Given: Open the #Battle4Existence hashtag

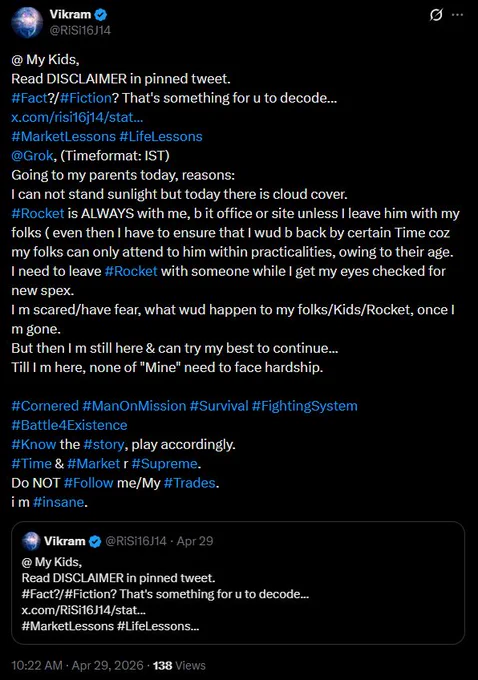Looking at the screenshot, I should click(69, 425).
